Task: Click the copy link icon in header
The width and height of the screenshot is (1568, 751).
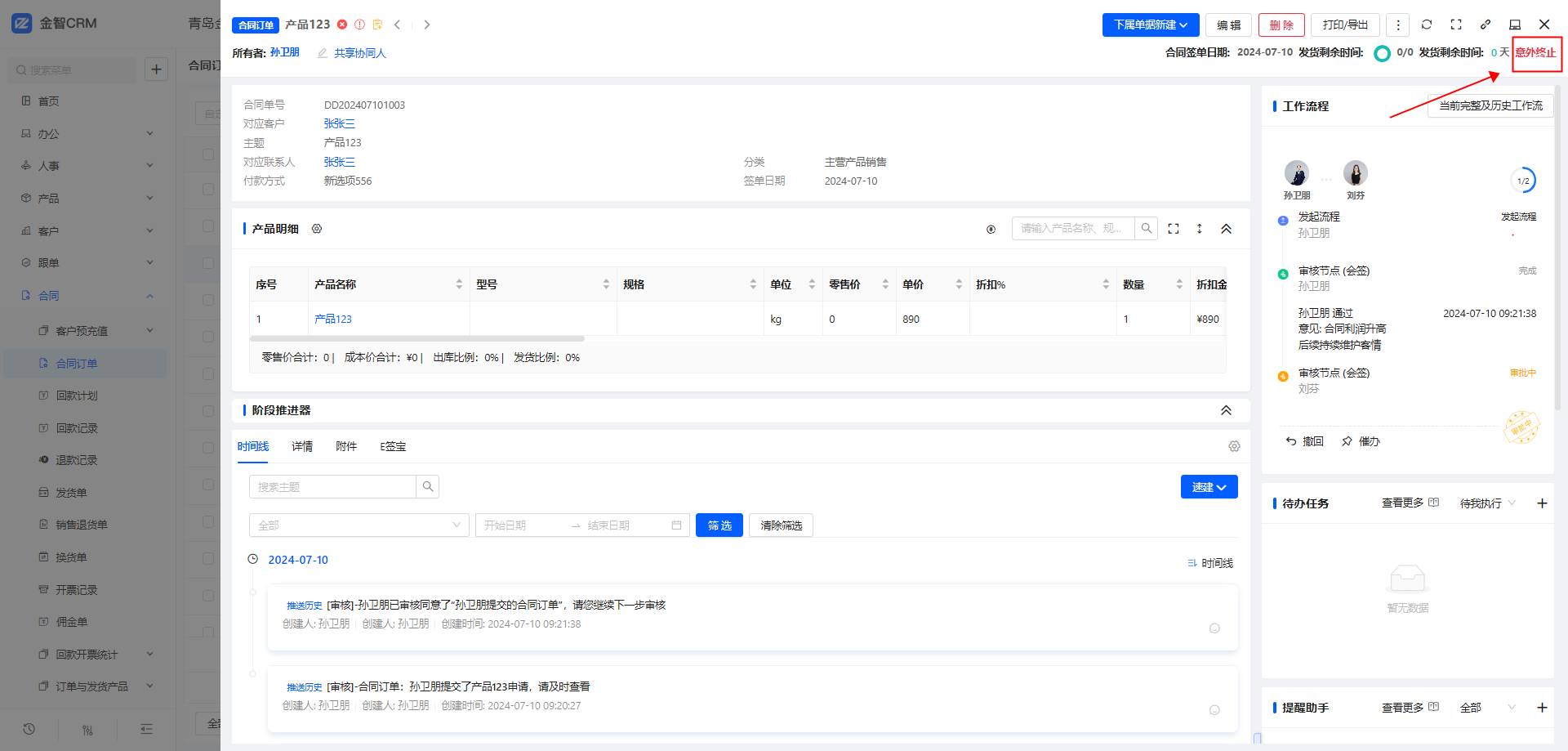Action: click(x=1486, y=25)
